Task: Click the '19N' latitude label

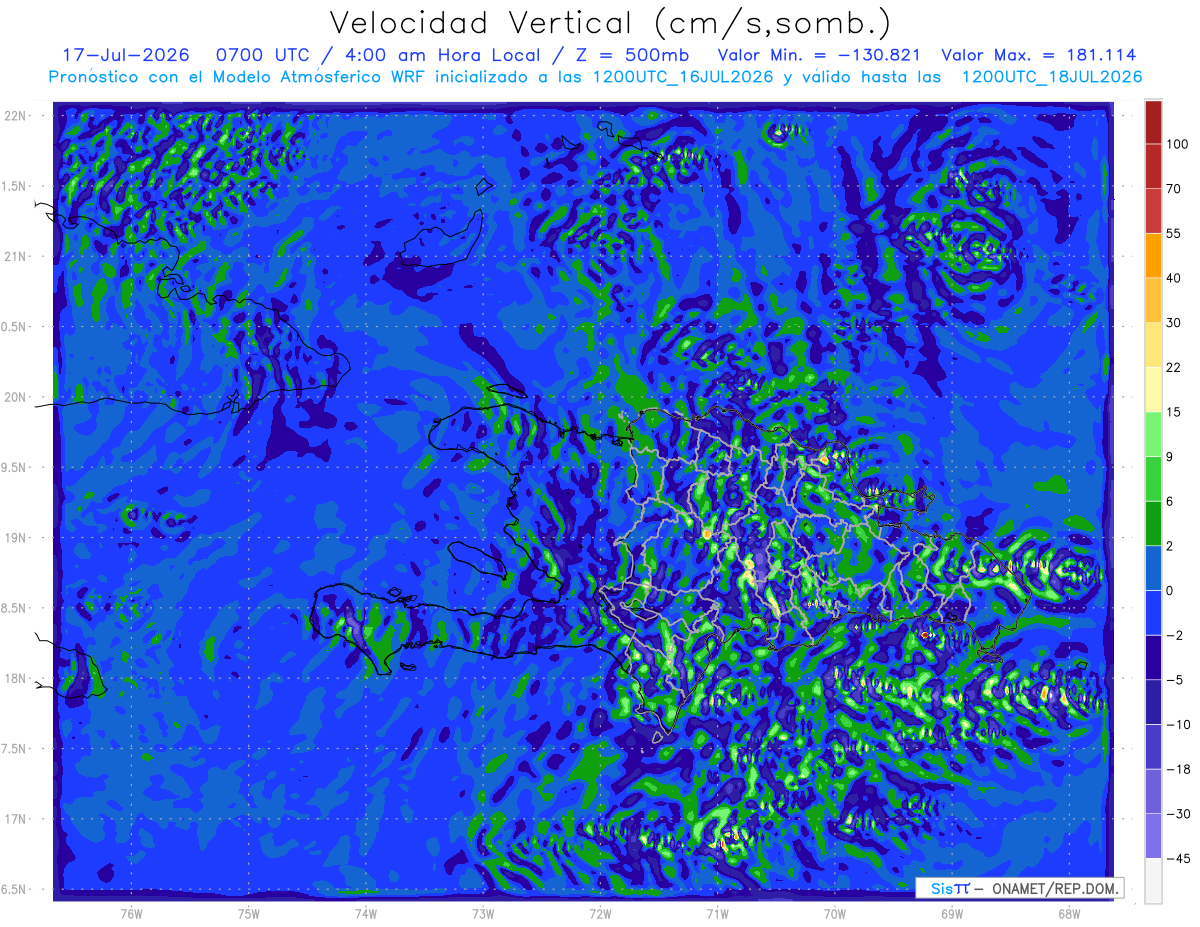Action: [x=15, y=538]
